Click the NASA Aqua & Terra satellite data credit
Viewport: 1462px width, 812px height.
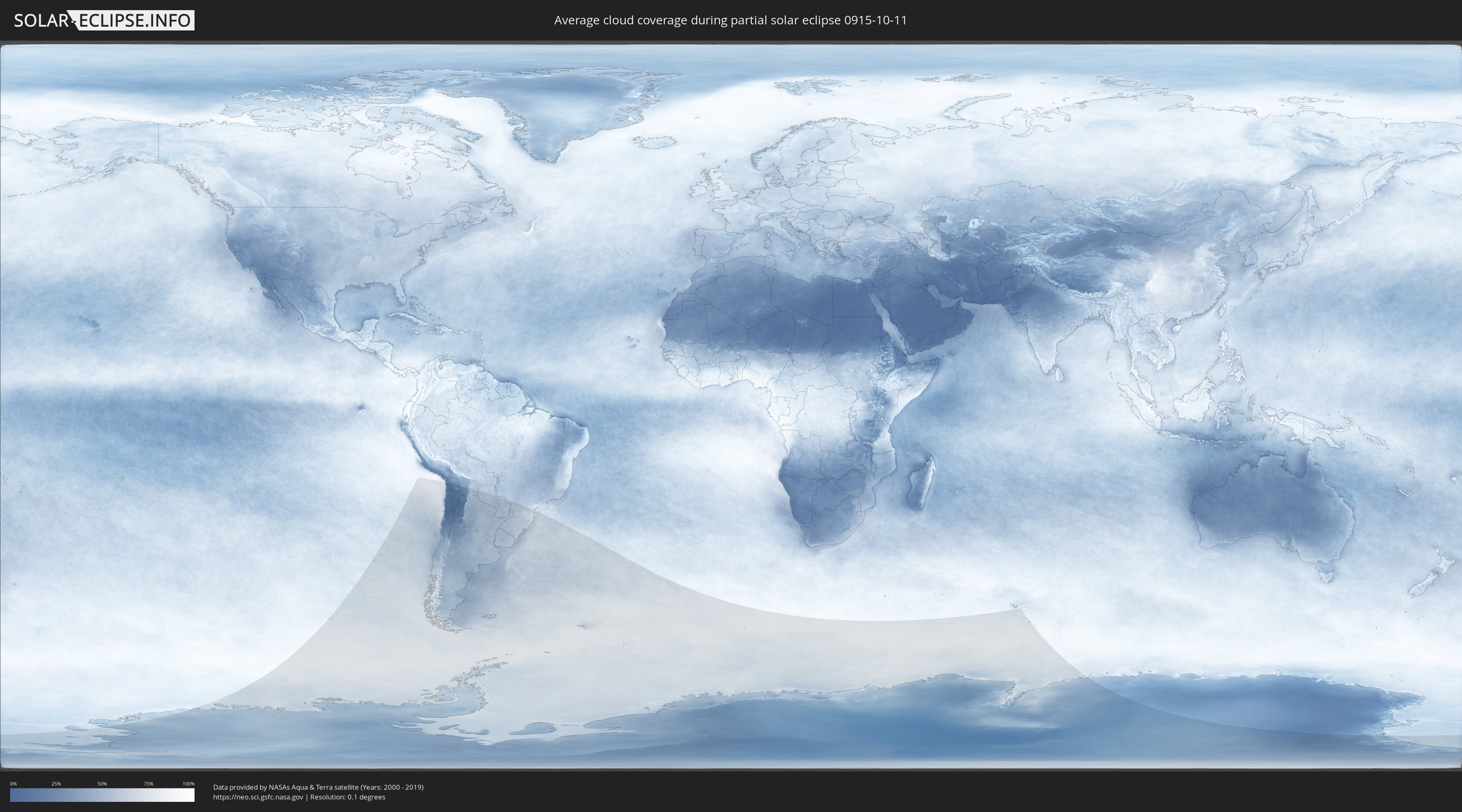click(318, 787)
